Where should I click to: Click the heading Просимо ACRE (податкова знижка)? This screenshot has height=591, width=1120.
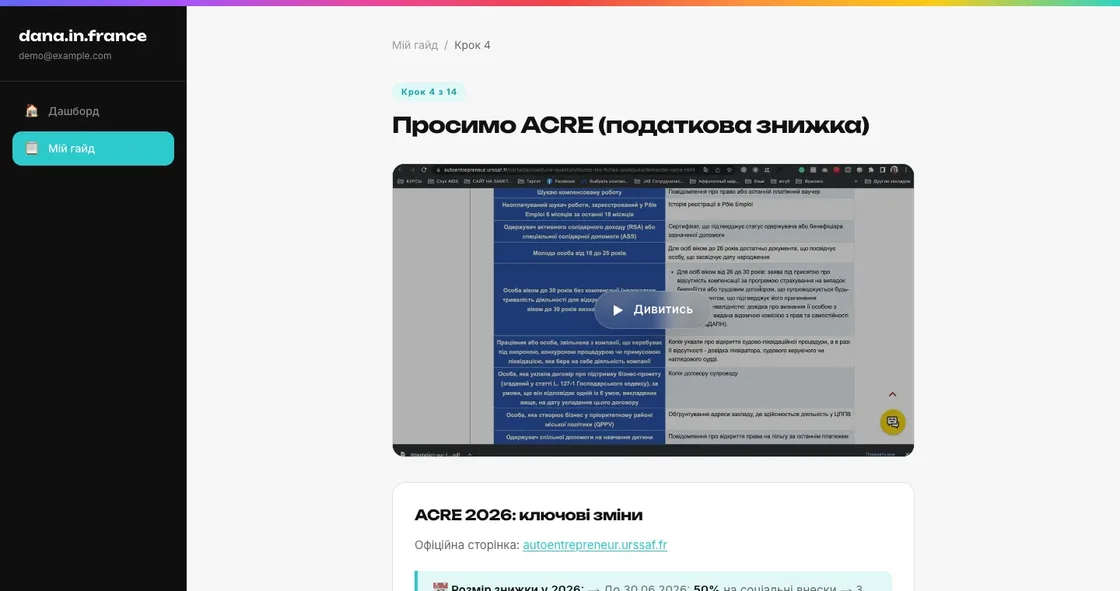point(631,126)
